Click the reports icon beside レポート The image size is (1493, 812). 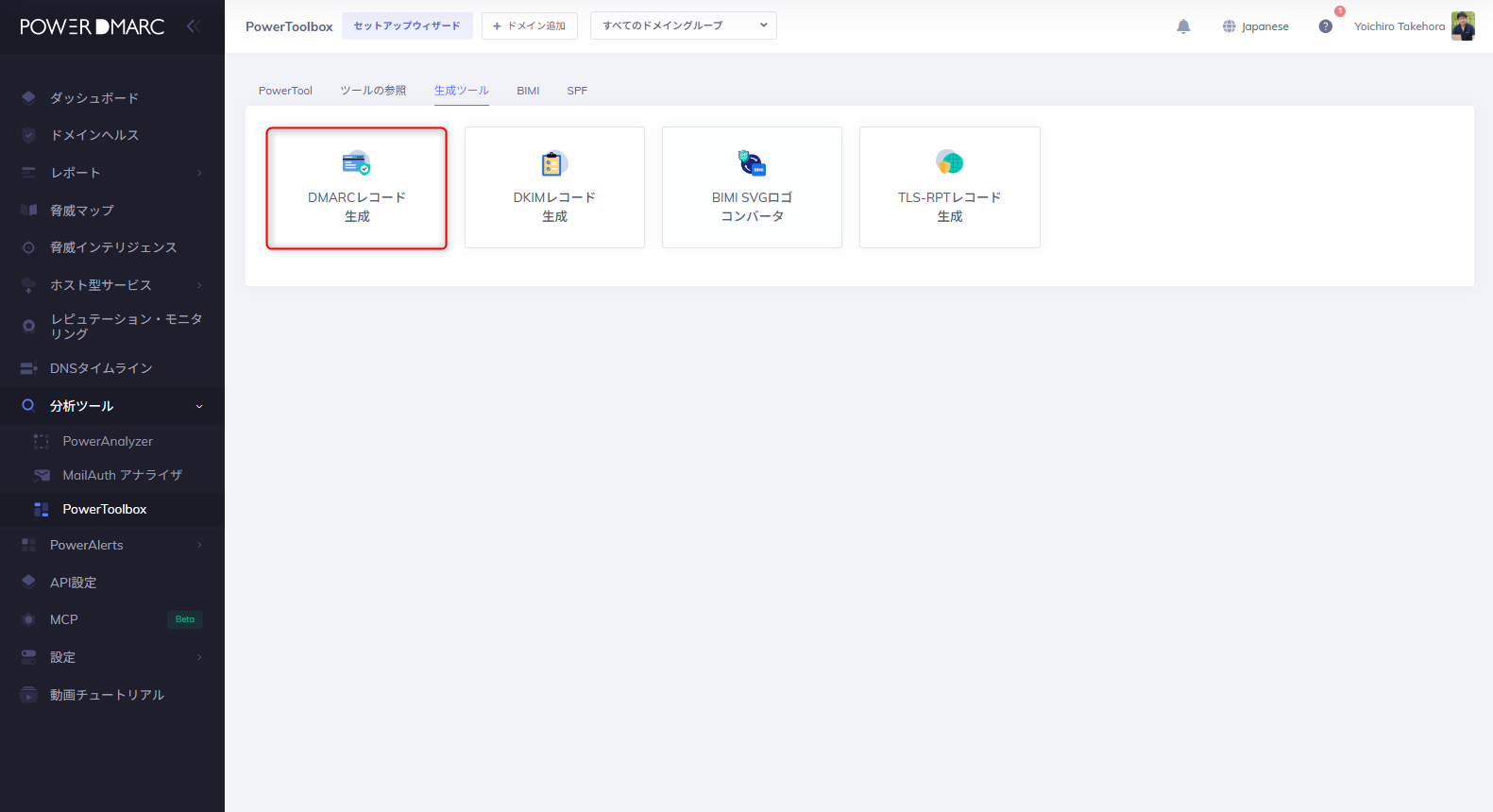point(28,173)
